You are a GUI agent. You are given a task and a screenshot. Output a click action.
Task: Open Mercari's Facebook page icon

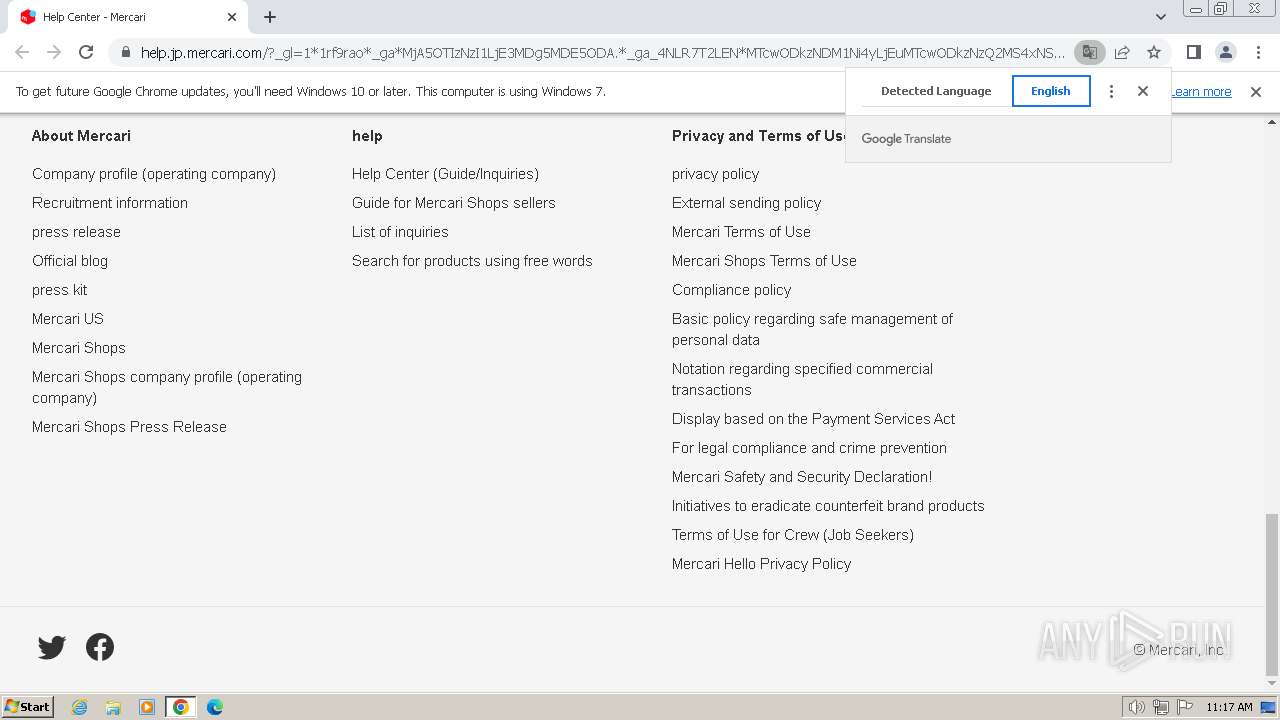coord(100,647)
